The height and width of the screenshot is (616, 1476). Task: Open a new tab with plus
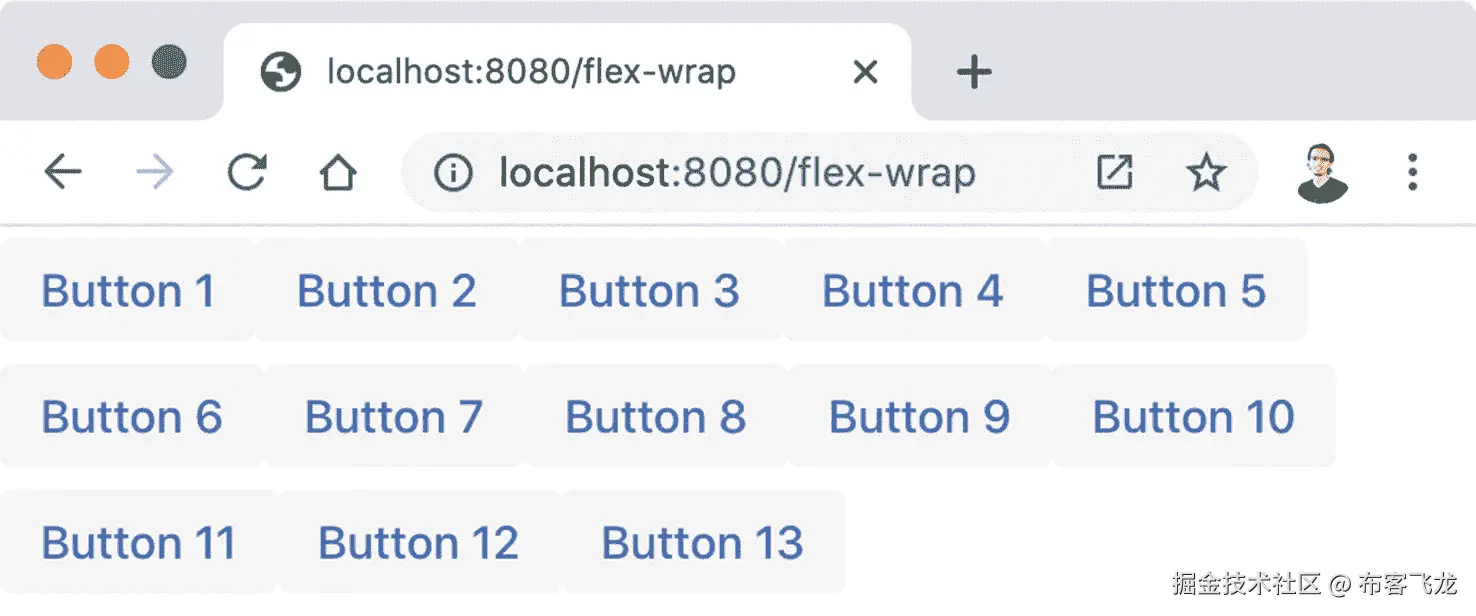[x=973, y=72]
